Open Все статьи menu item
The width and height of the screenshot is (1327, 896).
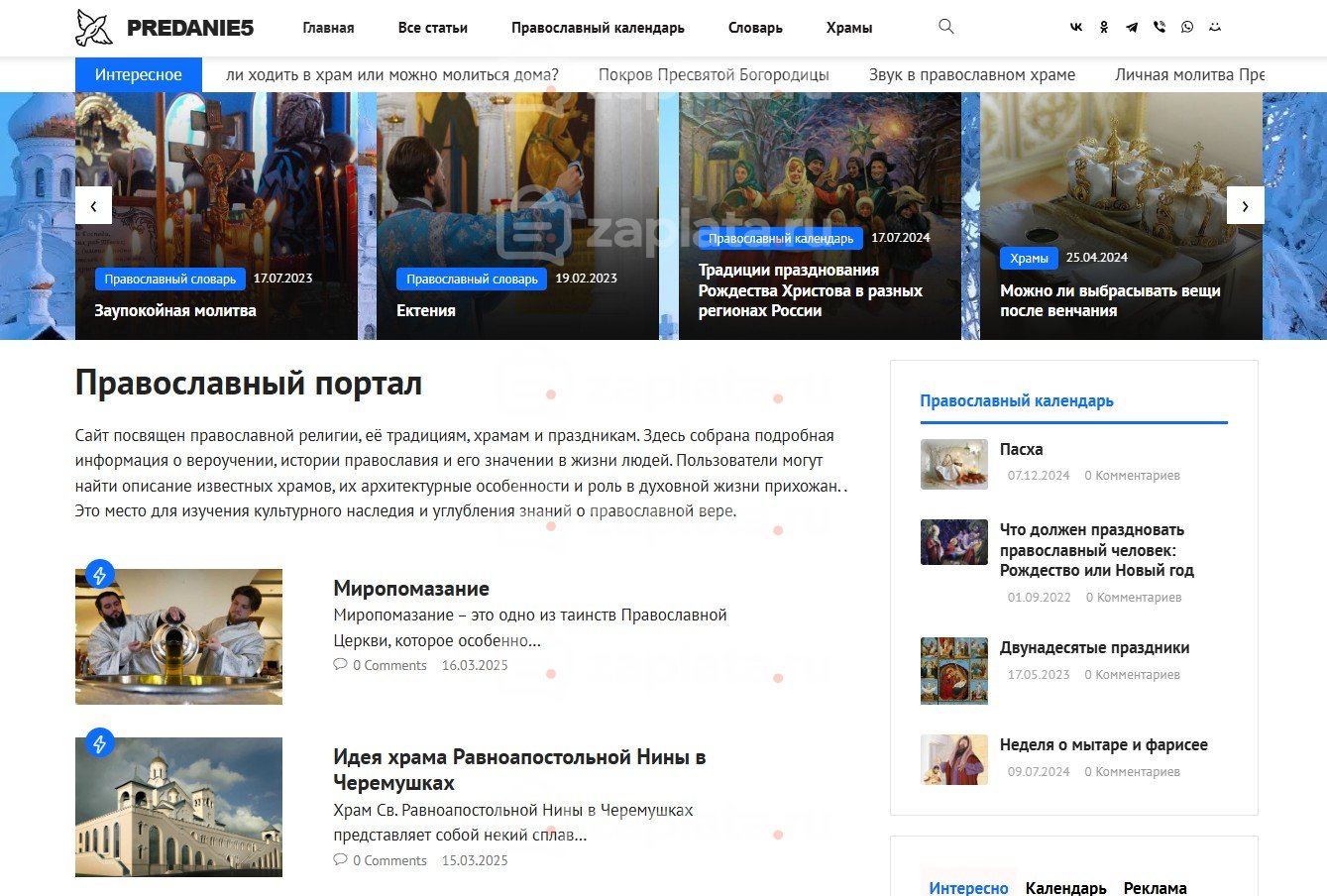(433, 28)
